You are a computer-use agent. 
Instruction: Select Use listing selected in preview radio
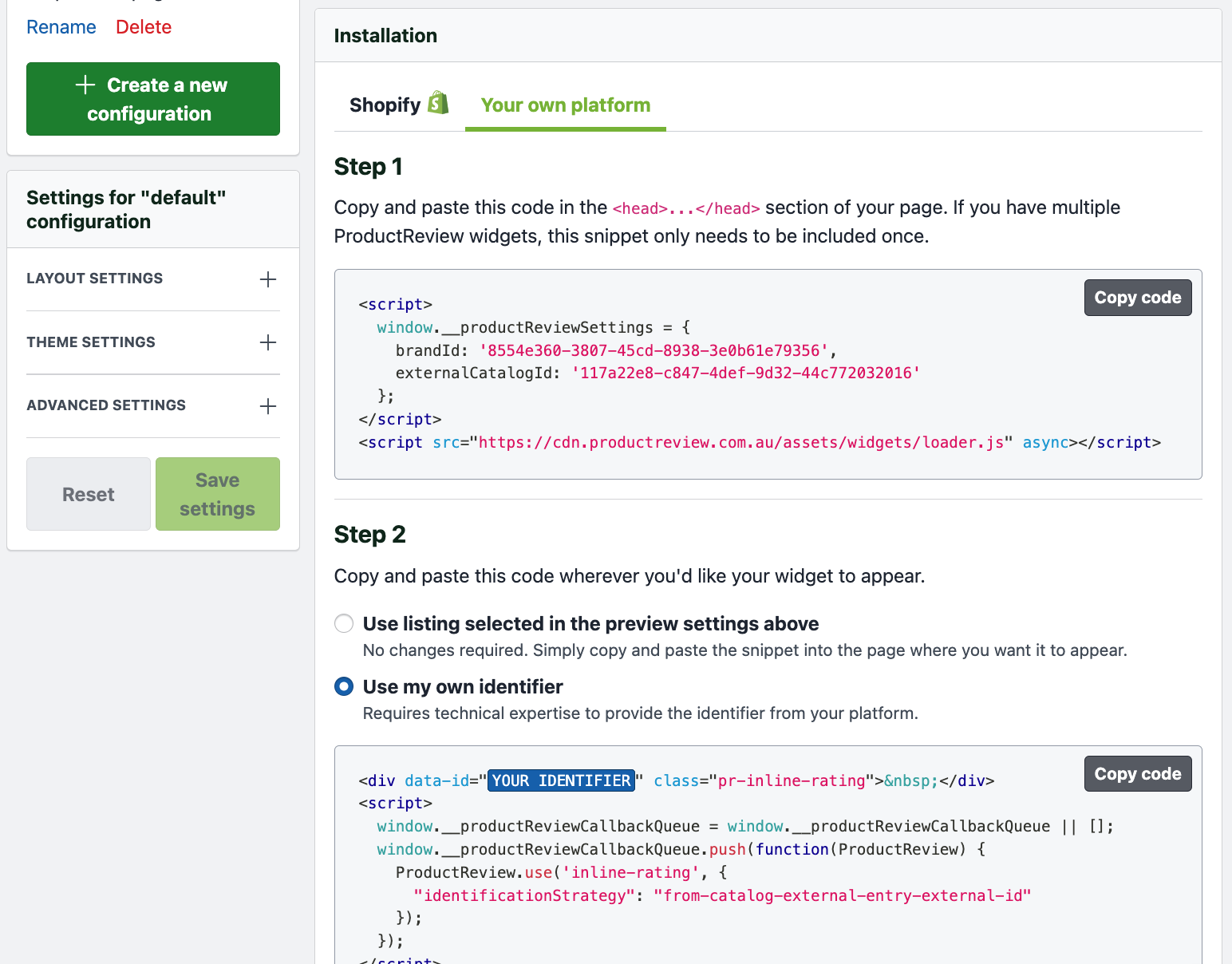tap(344, 623)
